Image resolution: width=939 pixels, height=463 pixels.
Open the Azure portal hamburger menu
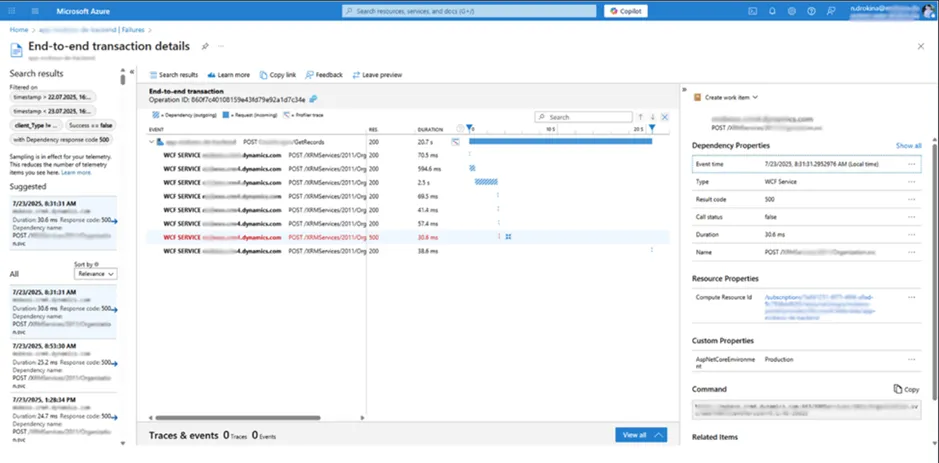pos(34,11)
